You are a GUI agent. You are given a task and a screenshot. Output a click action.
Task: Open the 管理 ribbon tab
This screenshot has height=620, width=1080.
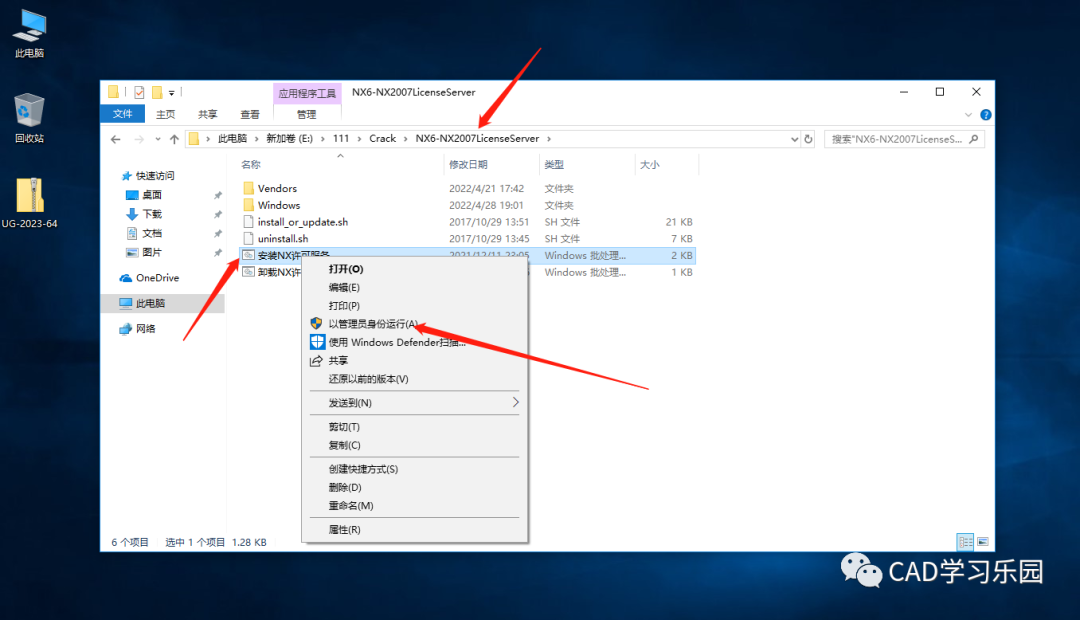(x=307, y=114)
